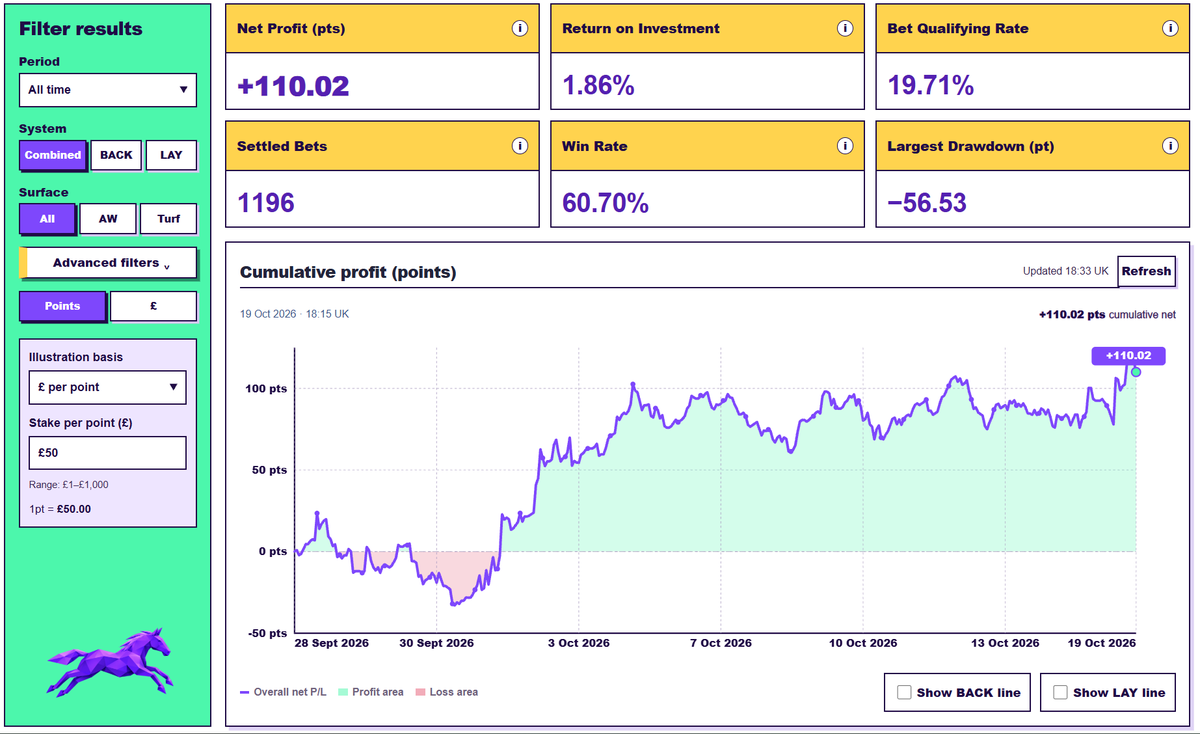Enable the Show BACK line checkbox
This screenshot has width=1200, height=734.
pyautogui.click(x=904, y=692)
